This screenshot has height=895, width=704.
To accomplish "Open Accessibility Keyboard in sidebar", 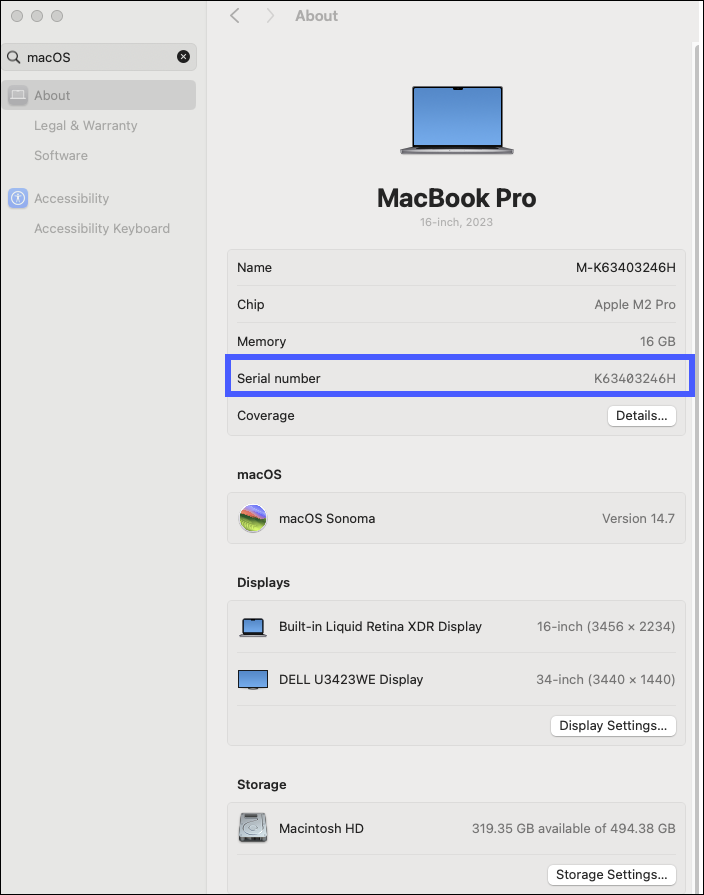I will 102,228.
